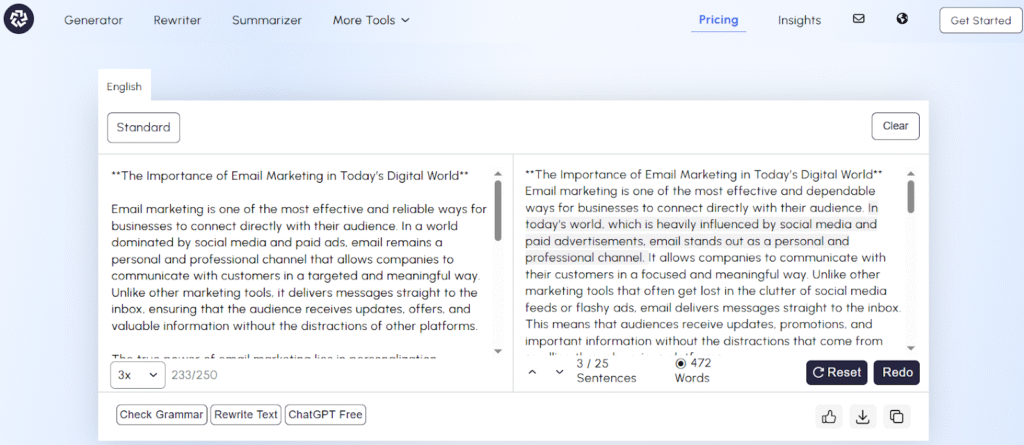Go to previous sentence with up chevron
The image size is (1024, 445).
532,372
